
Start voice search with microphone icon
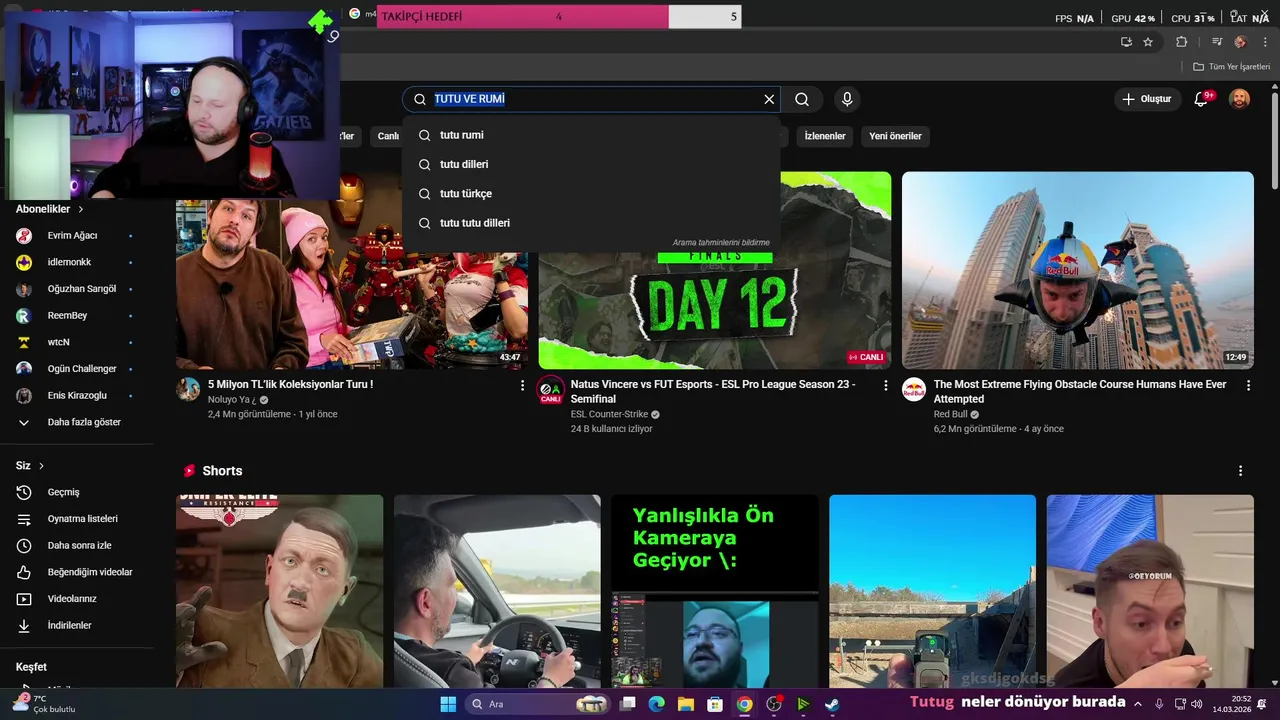coord(847,99)
